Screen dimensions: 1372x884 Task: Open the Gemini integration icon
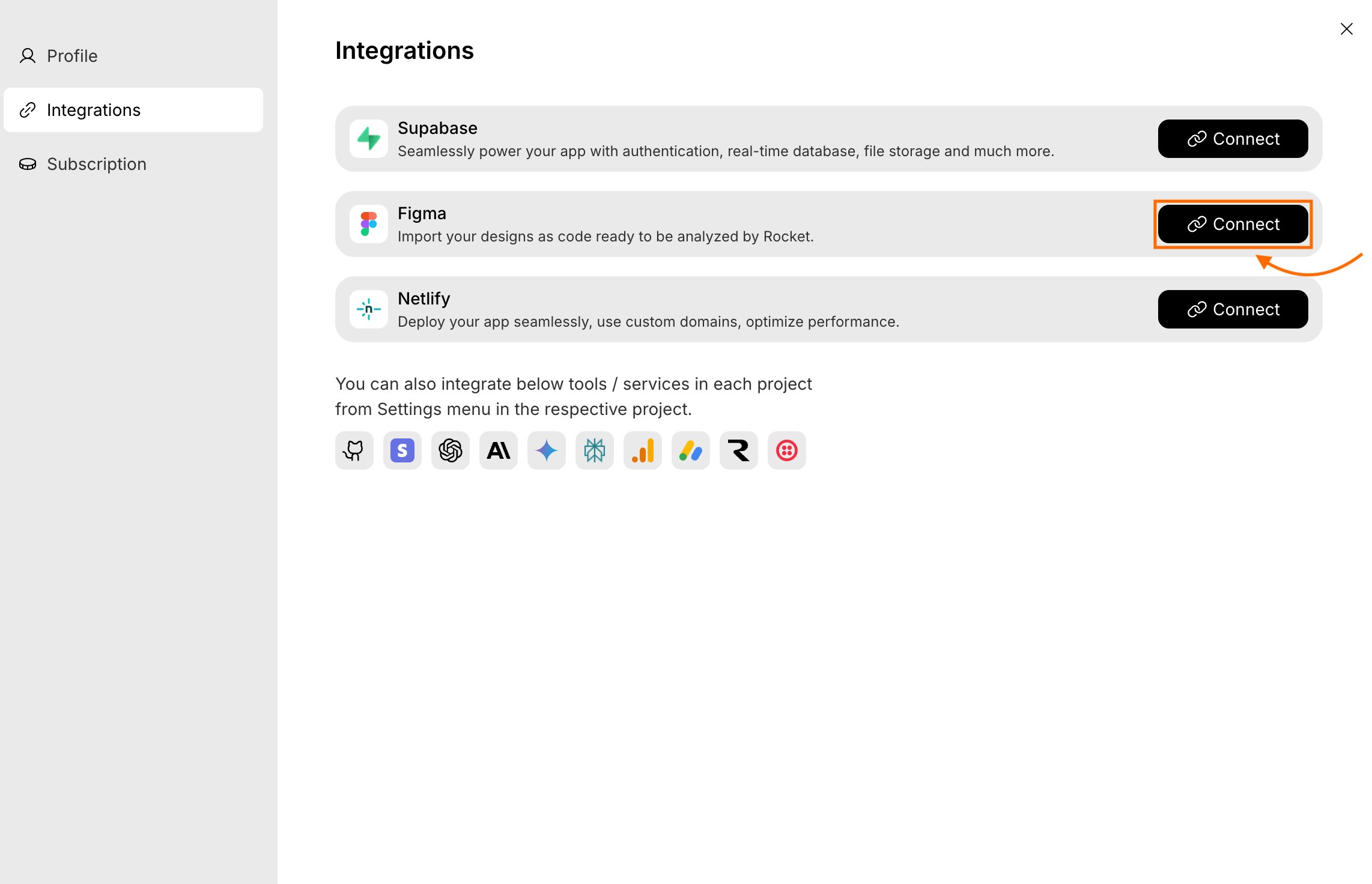point(546,450)
